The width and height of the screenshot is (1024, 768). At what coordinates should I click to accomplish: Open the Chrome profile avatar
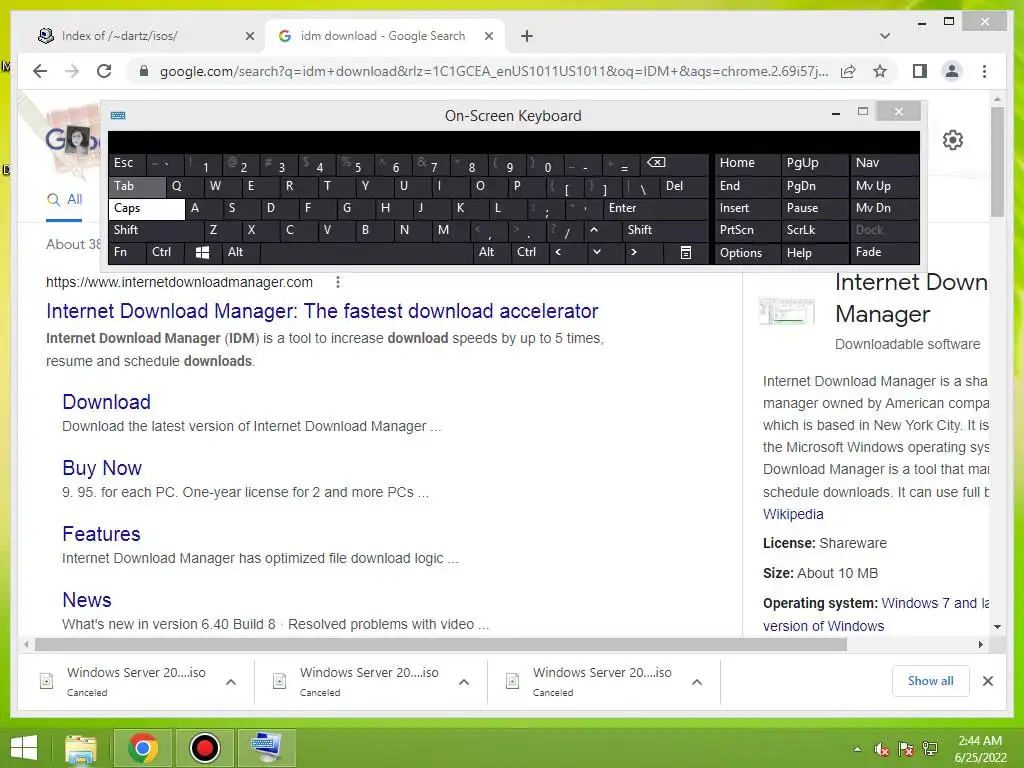tap(952, 71)
